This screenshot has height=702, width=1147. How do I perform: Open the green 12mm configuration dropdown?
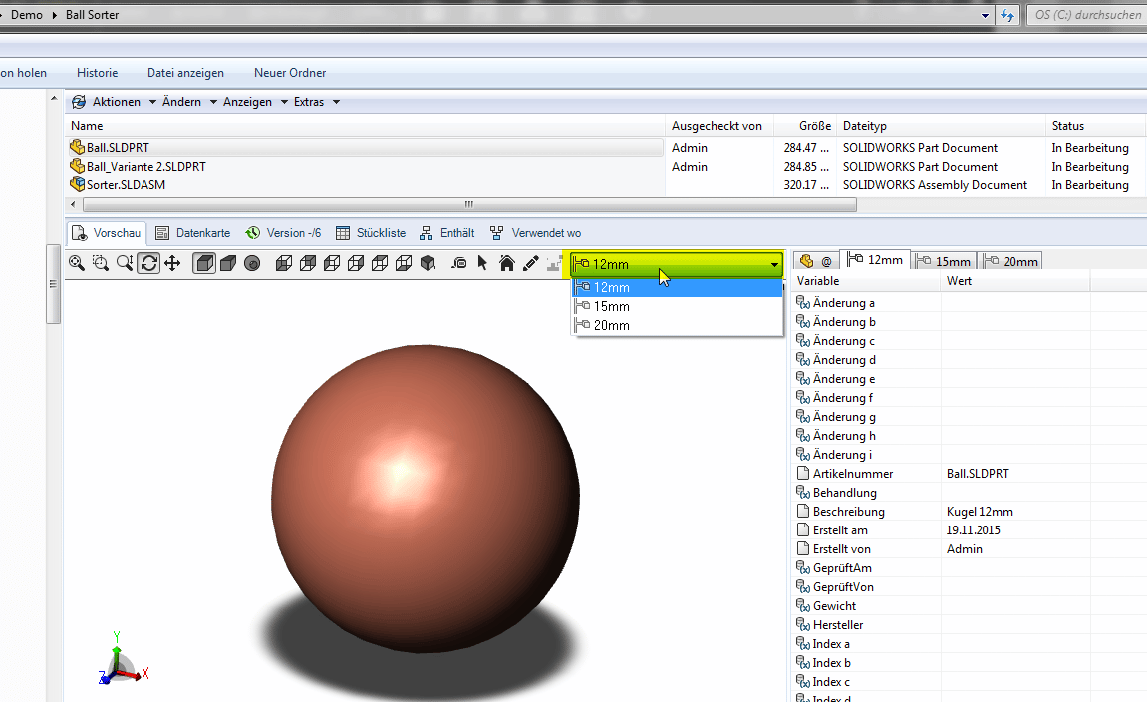[x=677, y=264]
